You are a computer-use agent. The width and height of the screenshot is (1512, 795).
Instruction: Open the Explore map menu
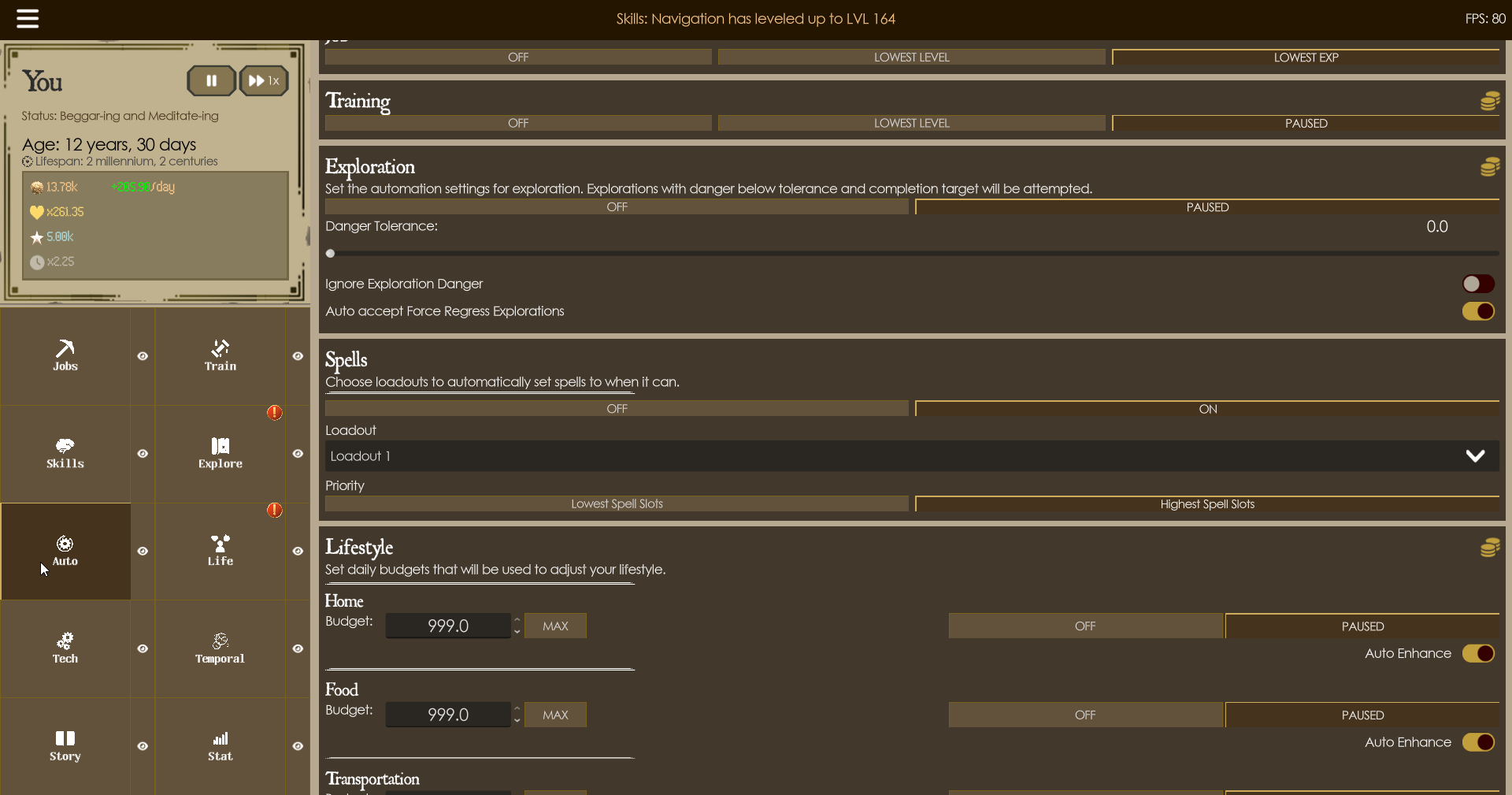(x=220, y=453)
